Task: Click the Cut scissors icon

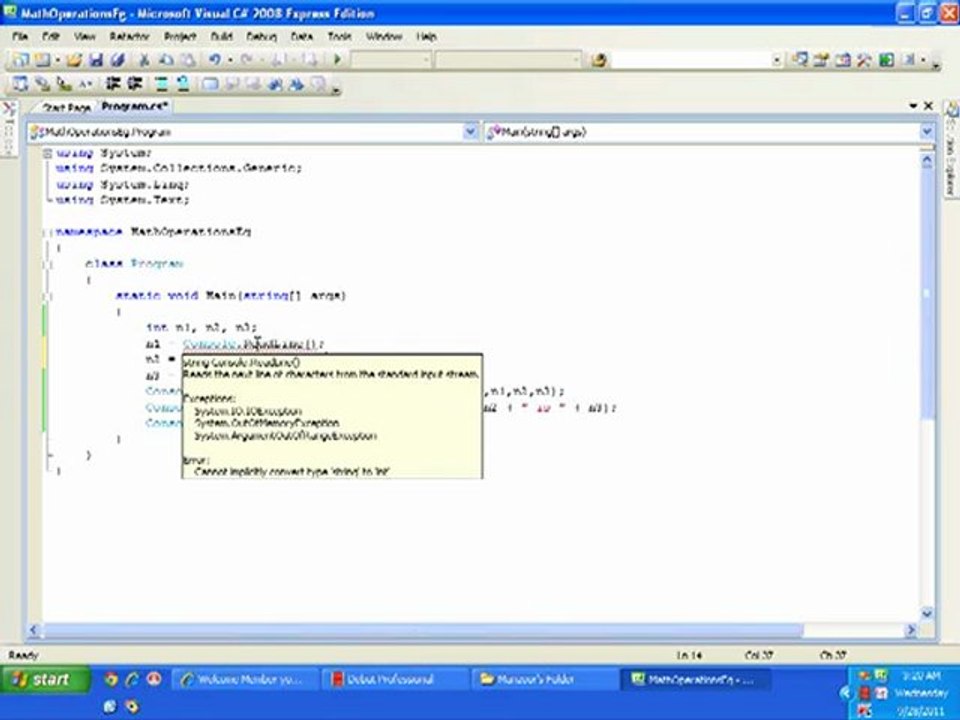Action: pos(144,59)
